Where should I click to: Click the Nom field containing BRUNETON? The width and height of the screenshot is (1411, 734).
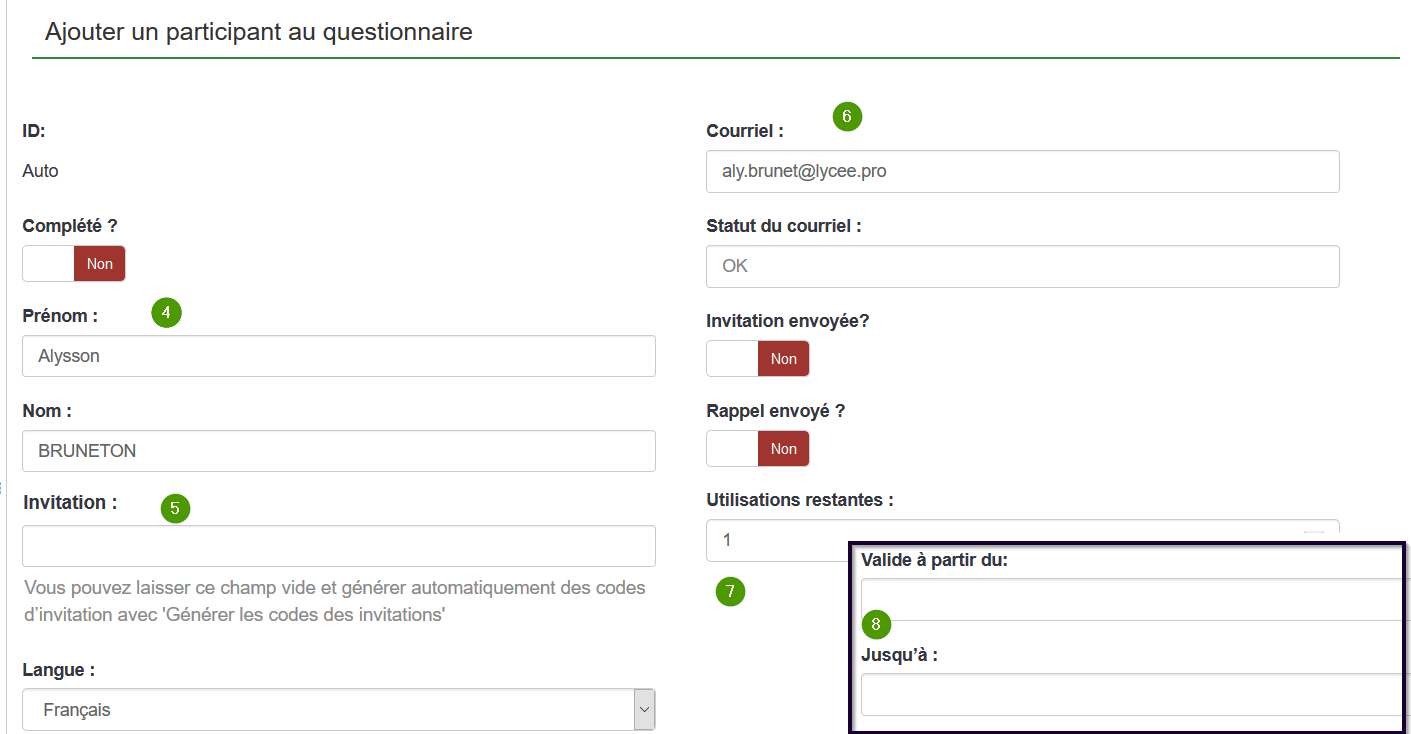(339, 451)
